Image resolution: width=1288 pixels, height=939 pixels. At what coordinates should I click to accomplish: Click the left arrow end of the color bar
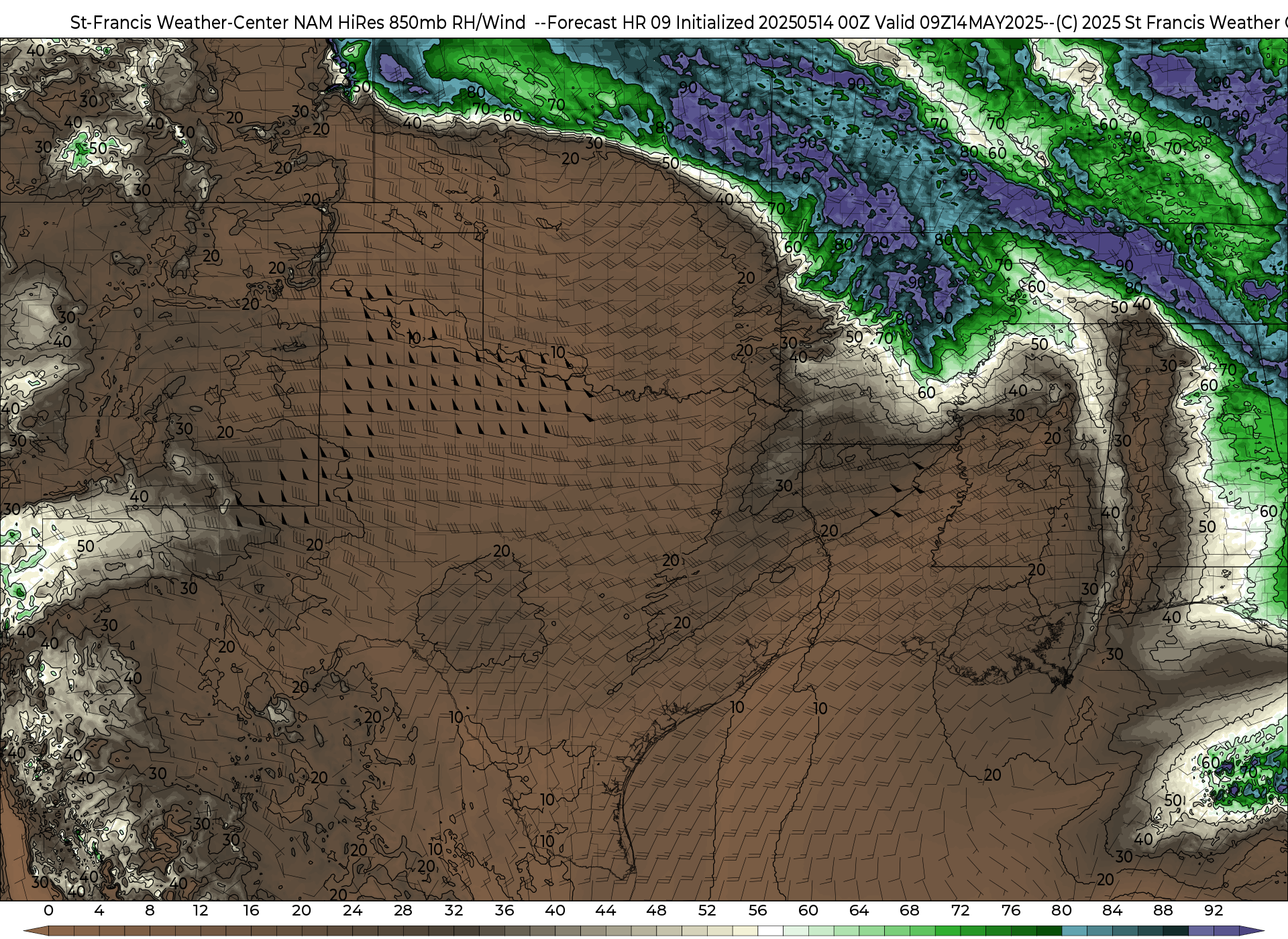click(x=36, y=931)
